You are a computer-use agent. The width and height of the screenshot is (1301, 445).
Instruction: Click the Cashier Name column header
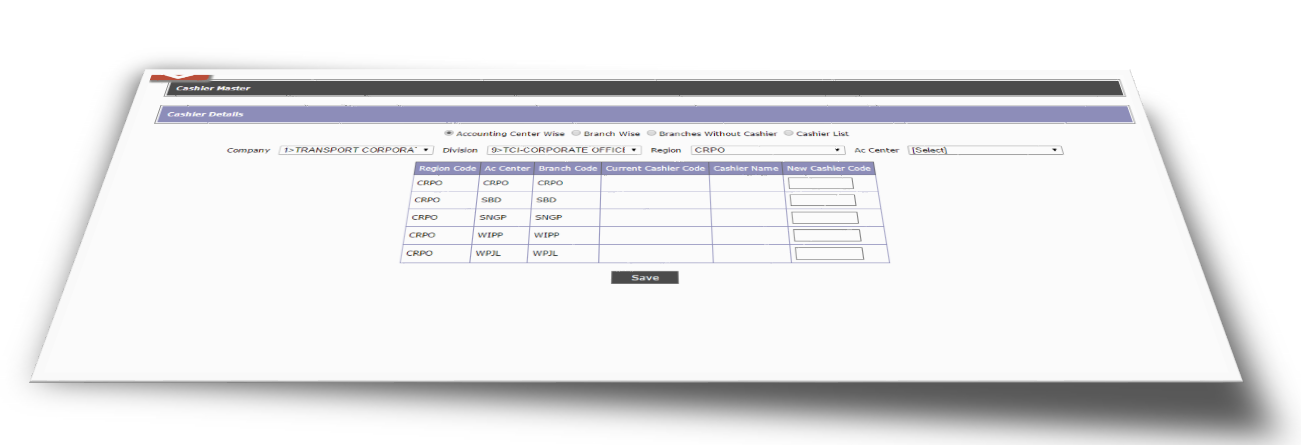coord(746,168)
